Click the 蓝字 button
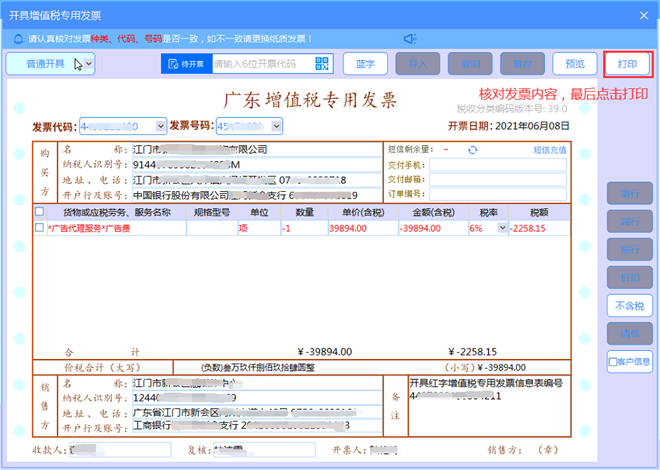 365,64
